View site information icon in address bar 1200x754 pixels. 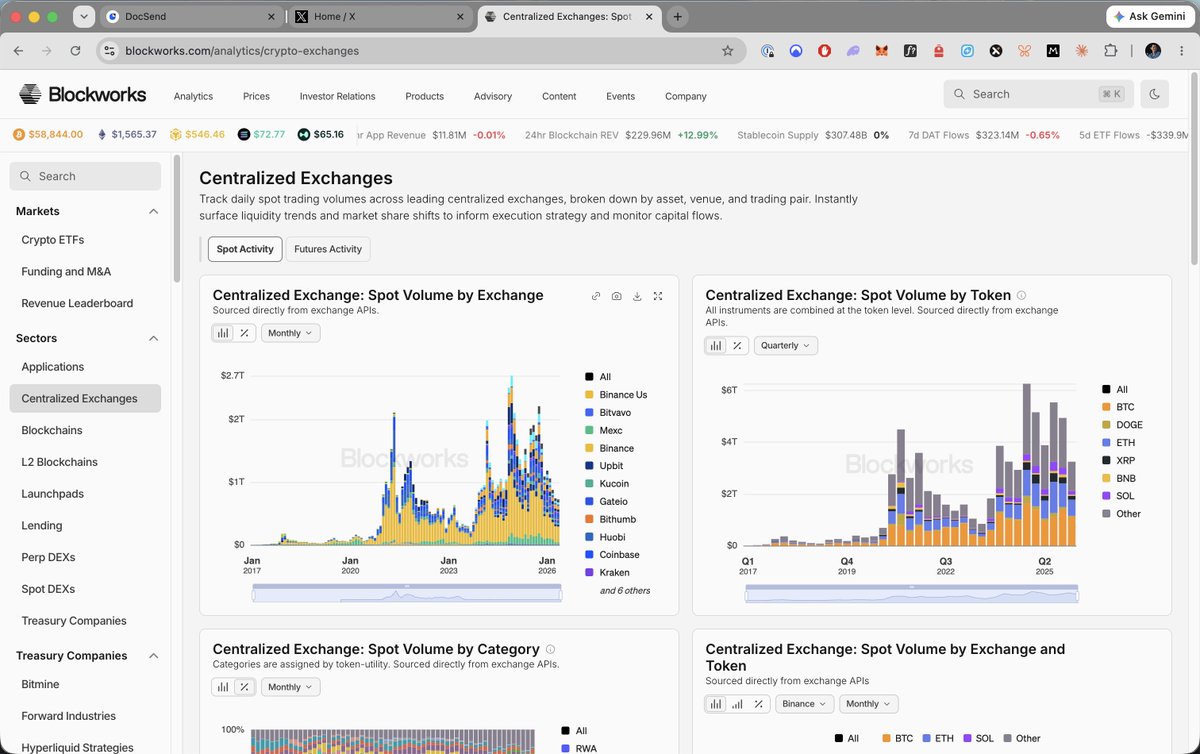click(110, 51)
